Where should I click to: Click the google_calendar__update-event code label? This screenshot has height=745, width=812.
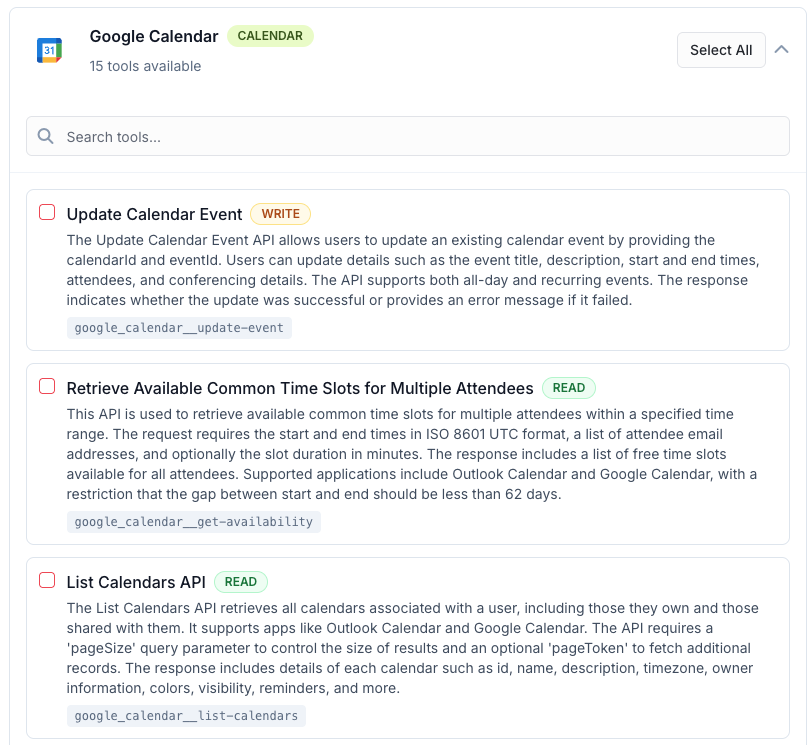tap(179, 328)
